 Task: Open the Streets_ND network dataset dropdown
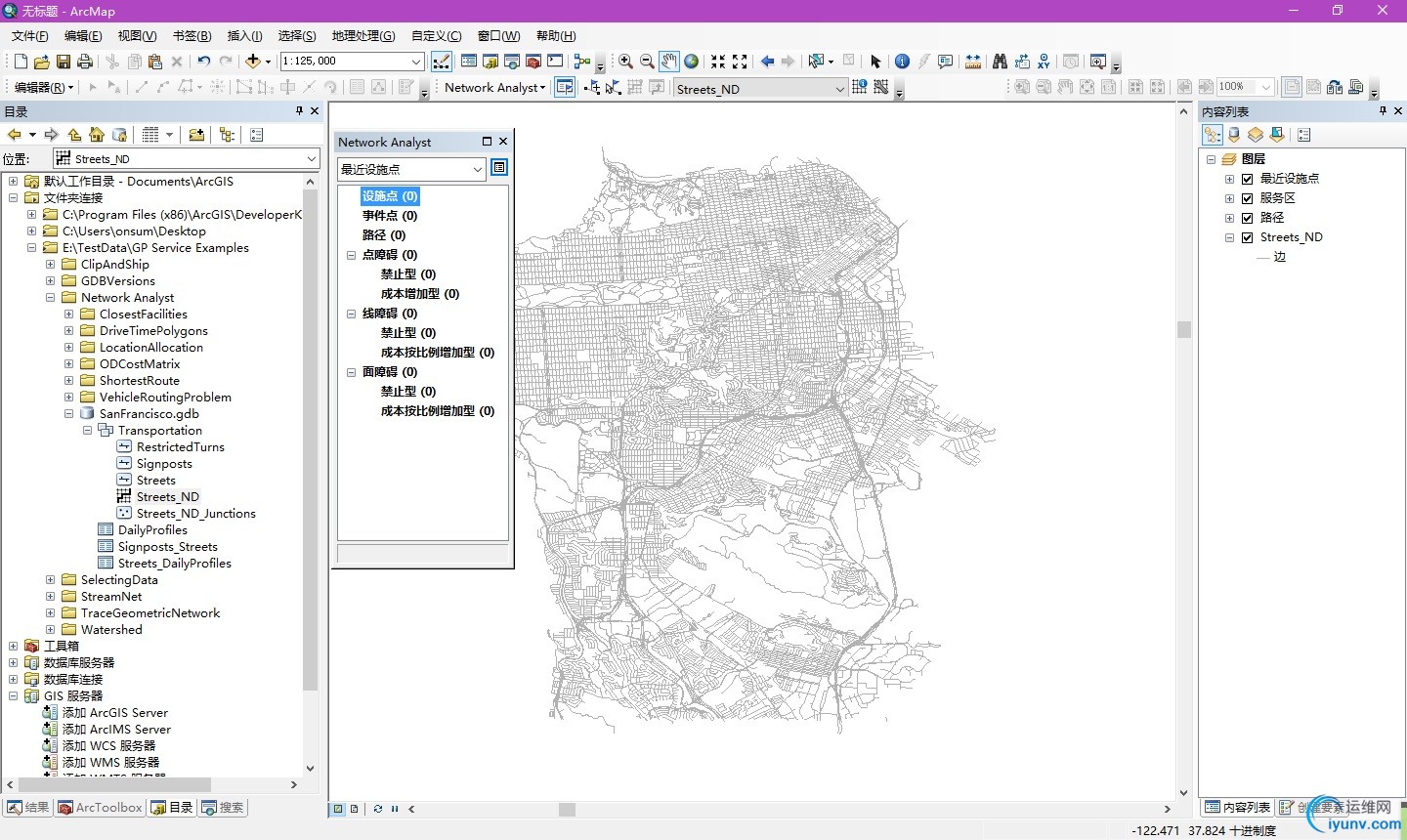(x=839, y=89)
